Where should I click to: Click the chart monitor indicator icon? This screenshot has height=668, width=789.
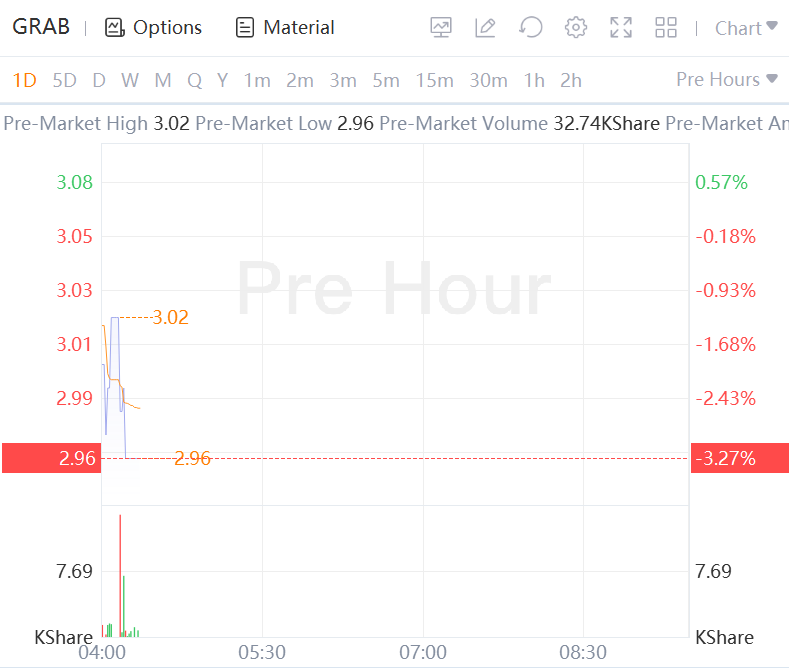441,28
